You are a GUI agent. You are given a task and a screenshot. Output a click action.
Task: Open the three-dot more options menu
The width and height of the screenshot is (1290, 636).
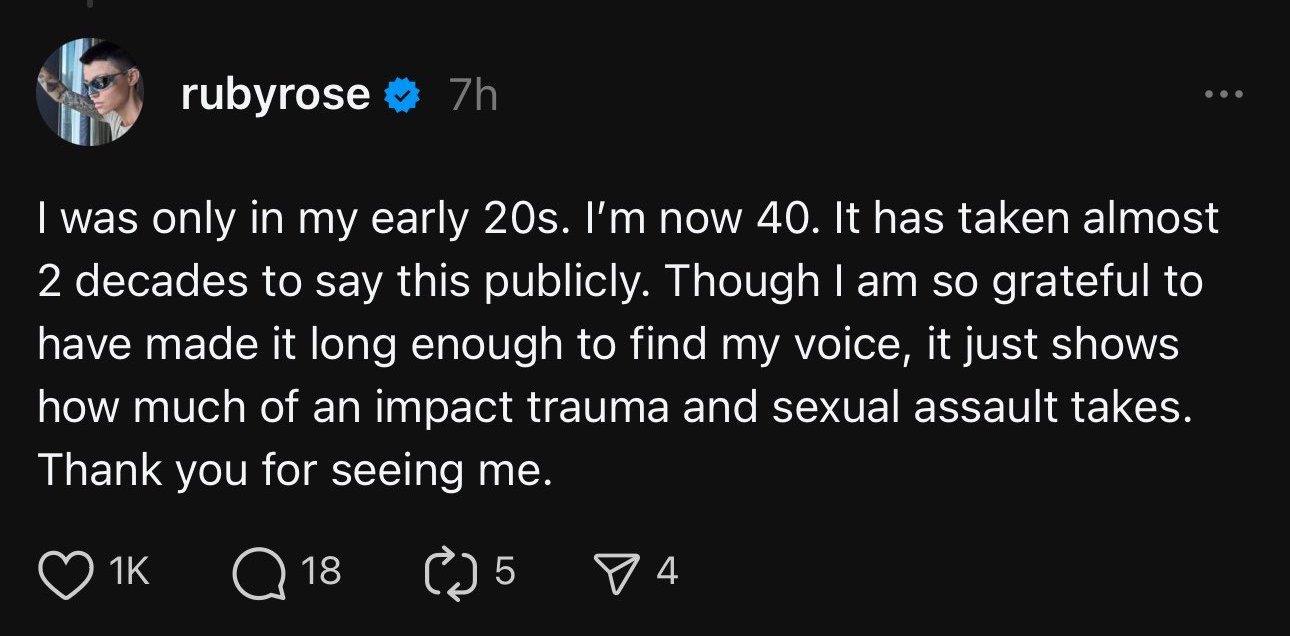point(1224,95)
